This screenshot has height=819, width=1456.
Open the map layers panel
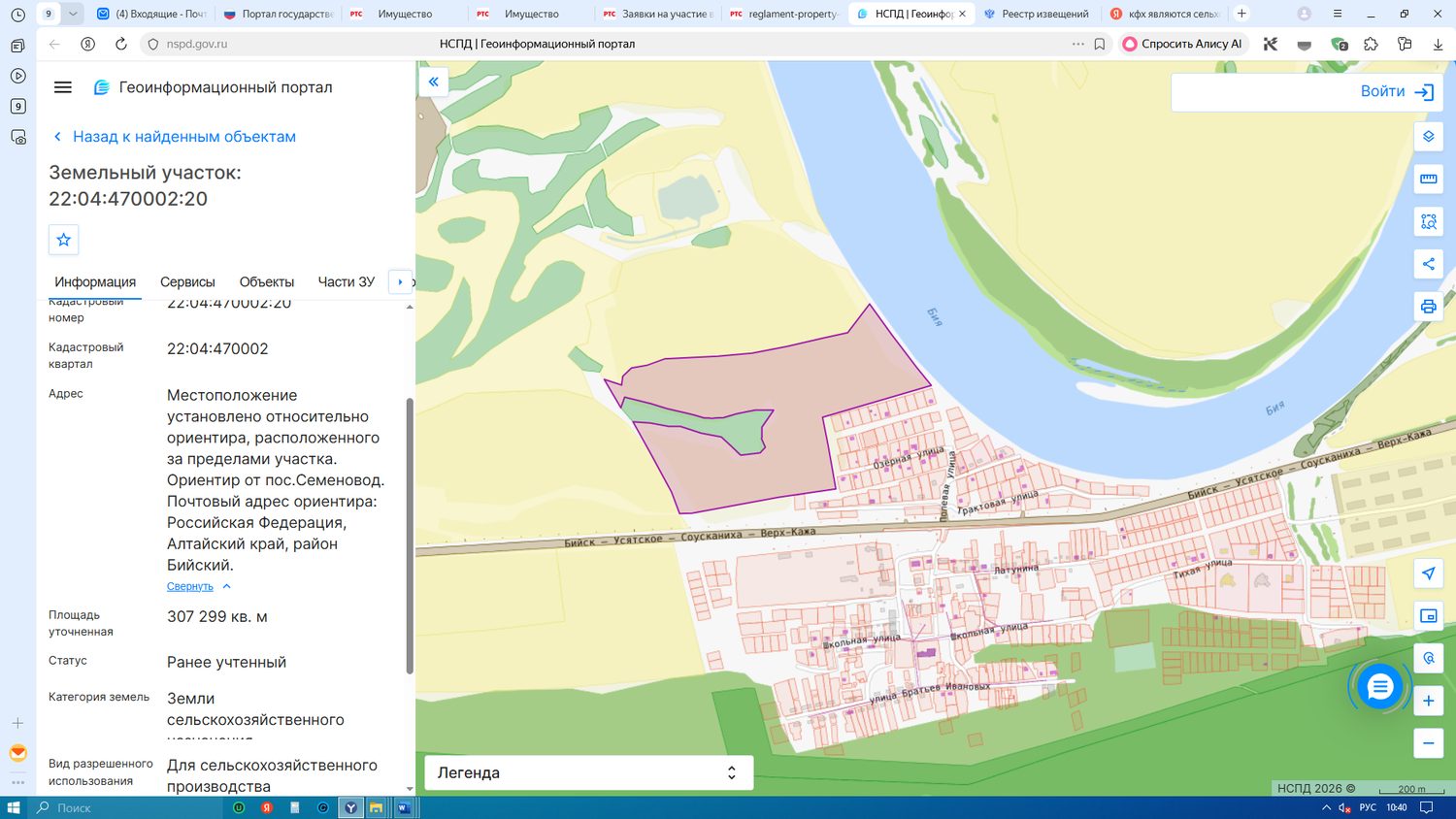coord(1428,137)
